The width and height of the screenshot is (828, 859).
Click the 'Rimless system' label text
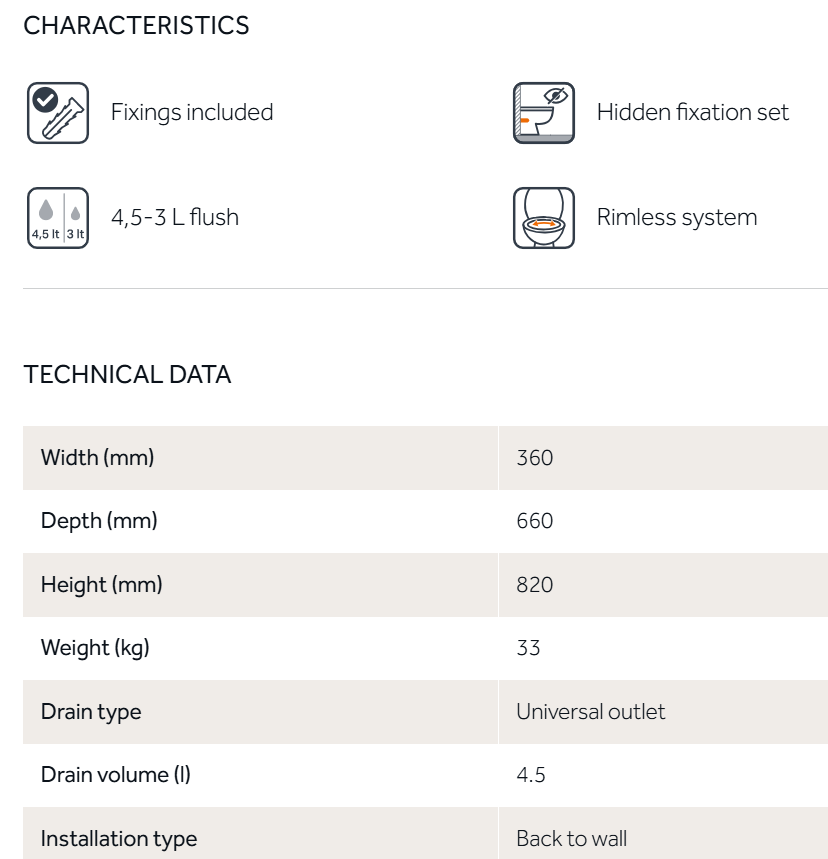[676, 217]
